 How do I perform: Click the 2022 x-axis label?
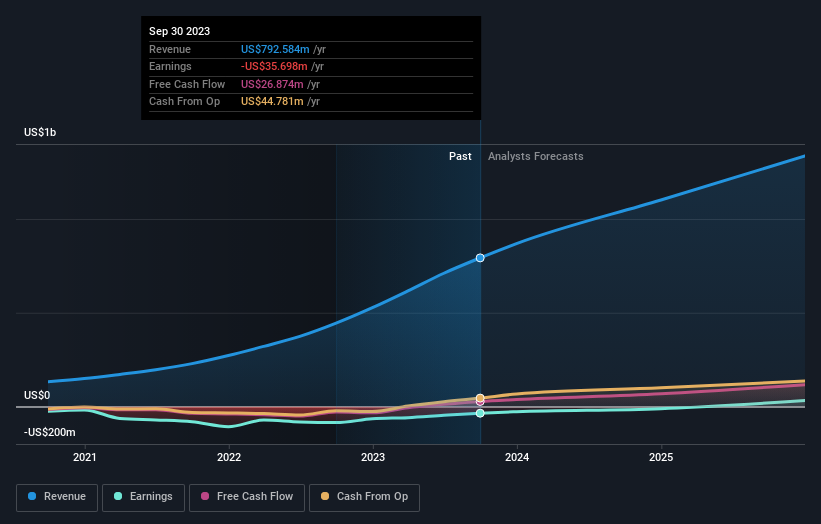tap(229, 457)
